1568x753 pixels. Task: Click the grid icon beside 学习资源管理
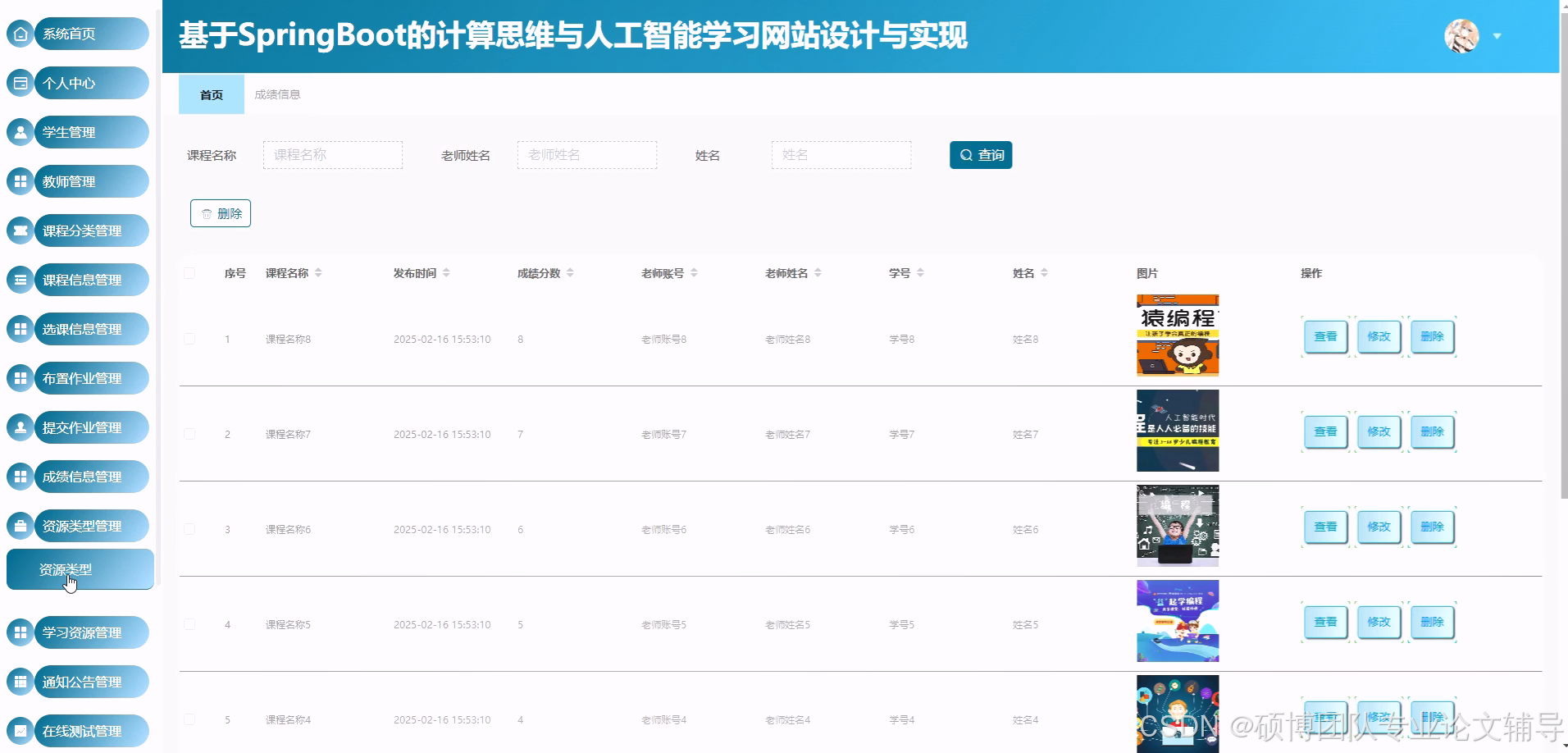(x=21, y=632)
